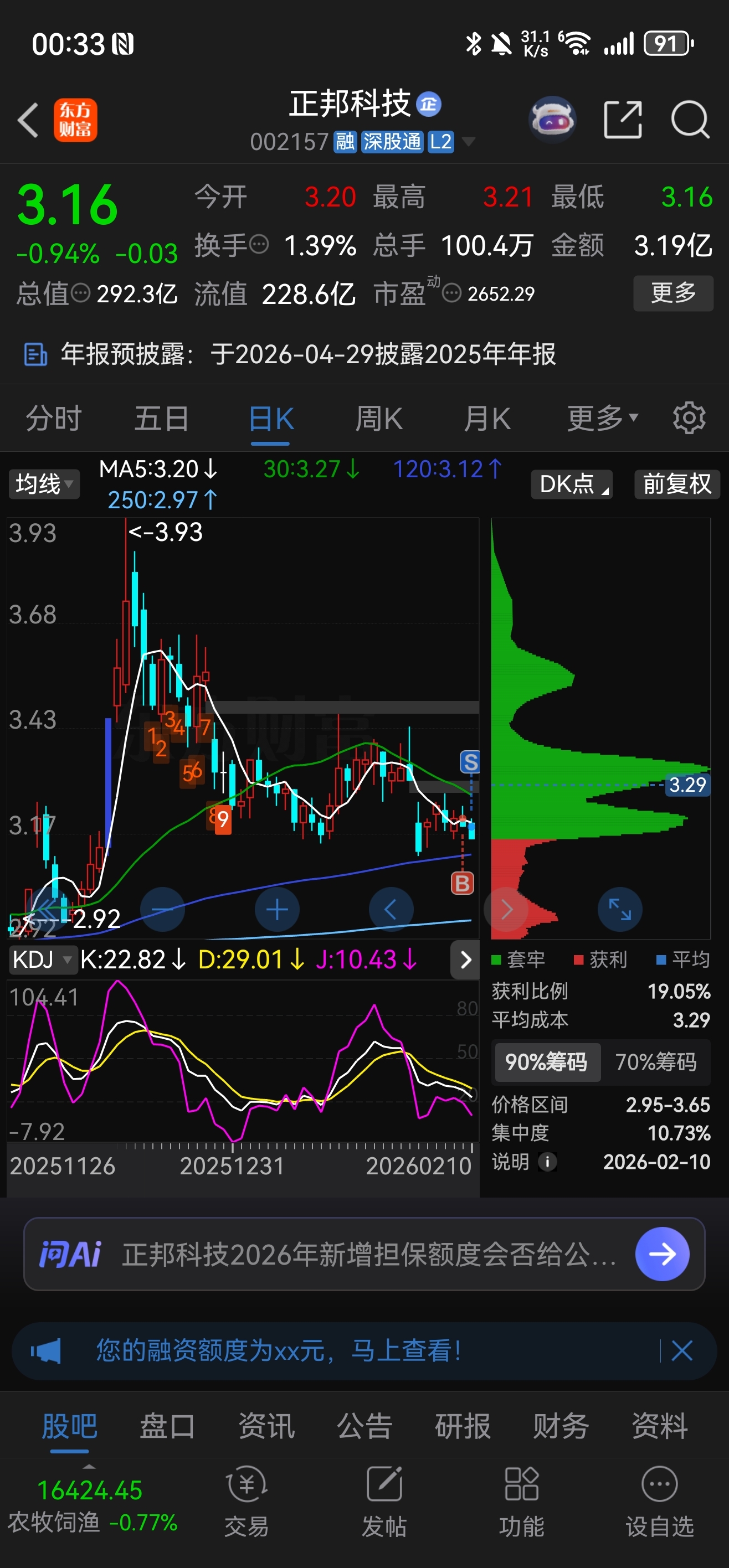
Task: Zoom in chart with plus button
Action: pos(277,909)
